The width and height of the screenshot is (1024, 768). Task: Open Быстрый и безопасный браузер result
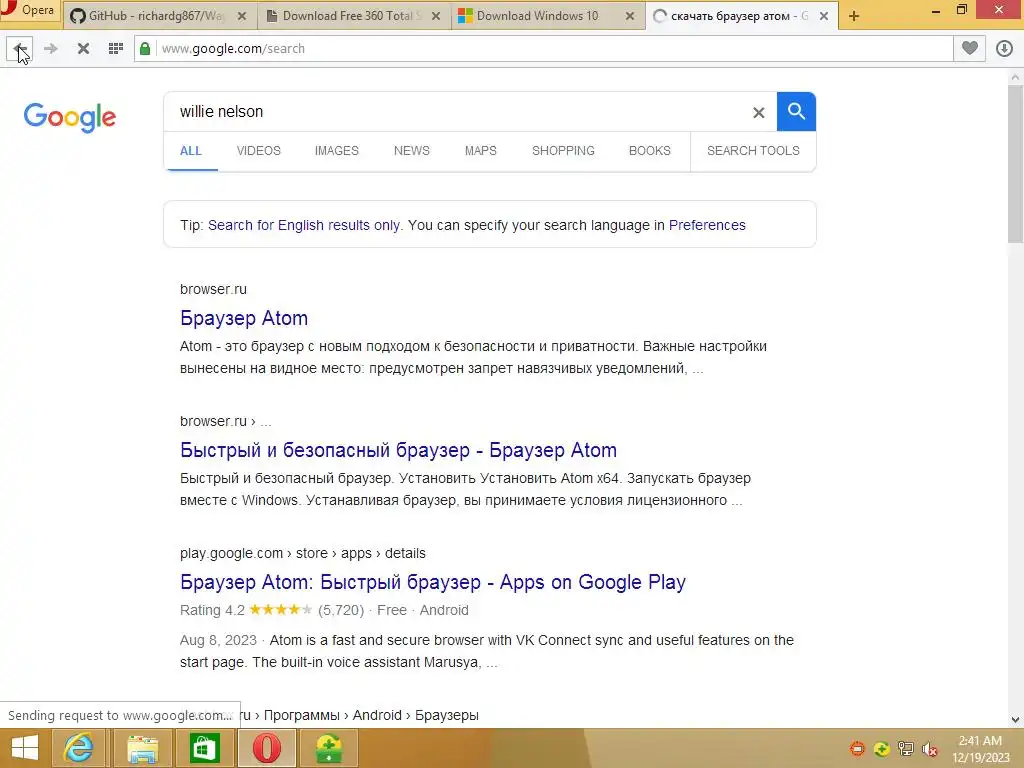coord(398,450)
